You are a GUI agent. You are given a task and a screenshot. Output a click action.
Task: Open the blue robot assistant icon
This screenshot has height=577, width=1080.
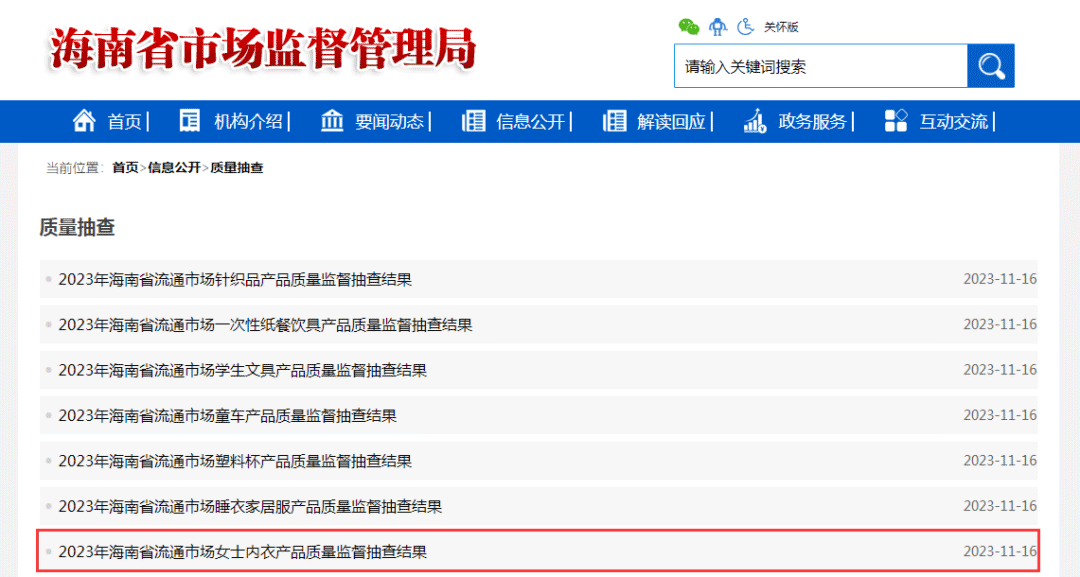click(718, 27)
